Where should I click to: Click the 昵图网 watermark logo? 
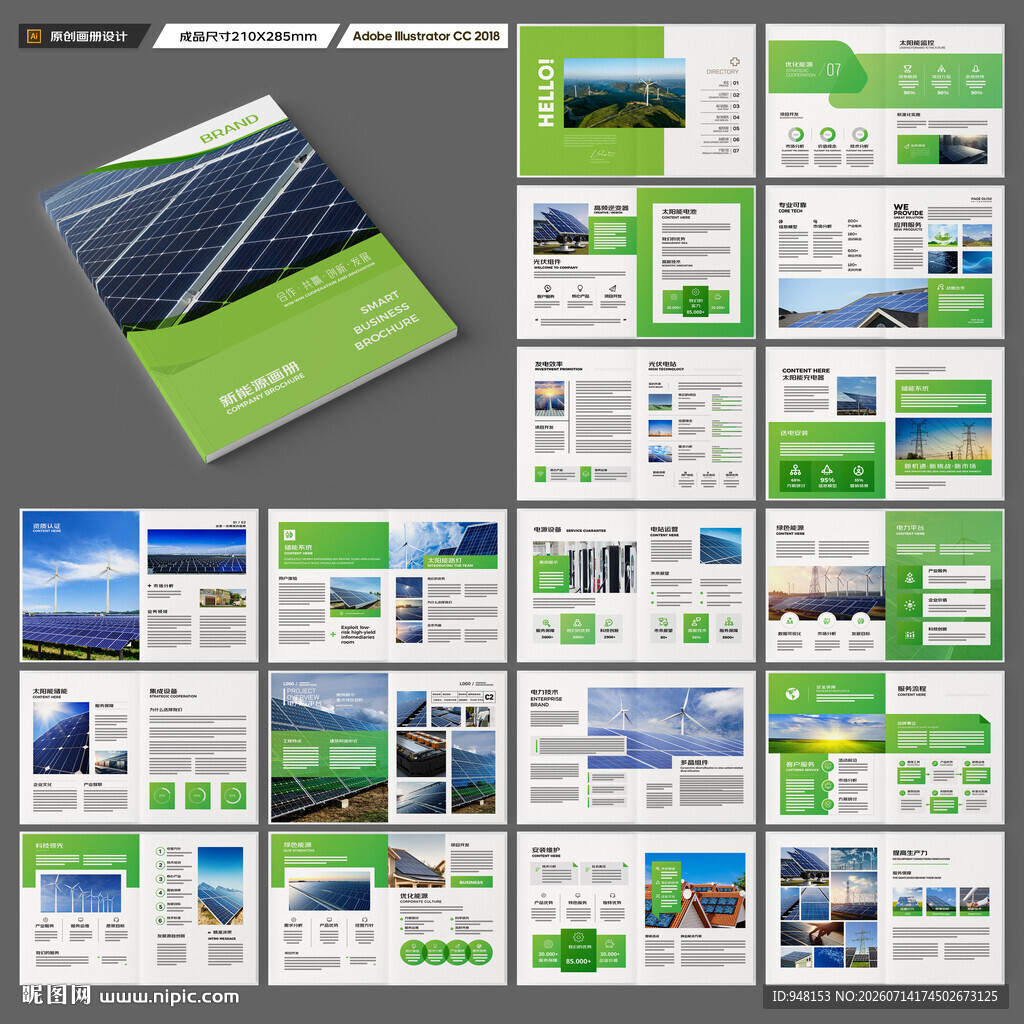point(56,995)
